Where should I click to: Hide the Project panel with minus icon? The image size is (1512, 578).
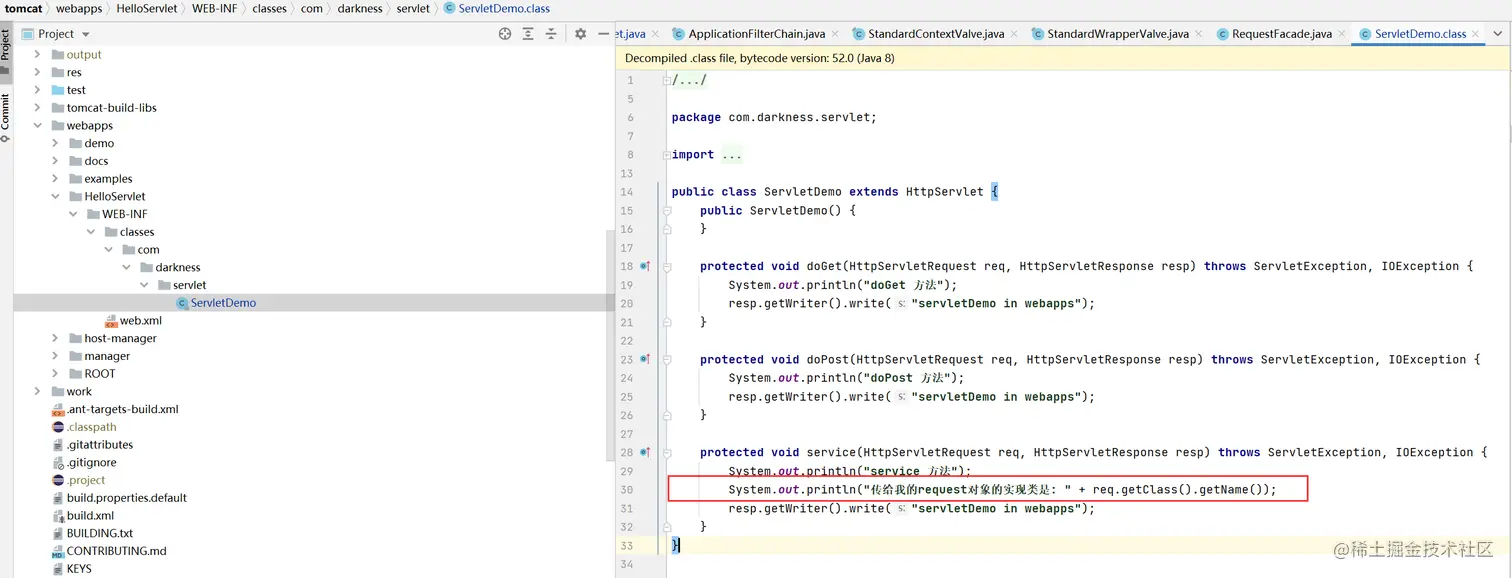coord(603,34)
